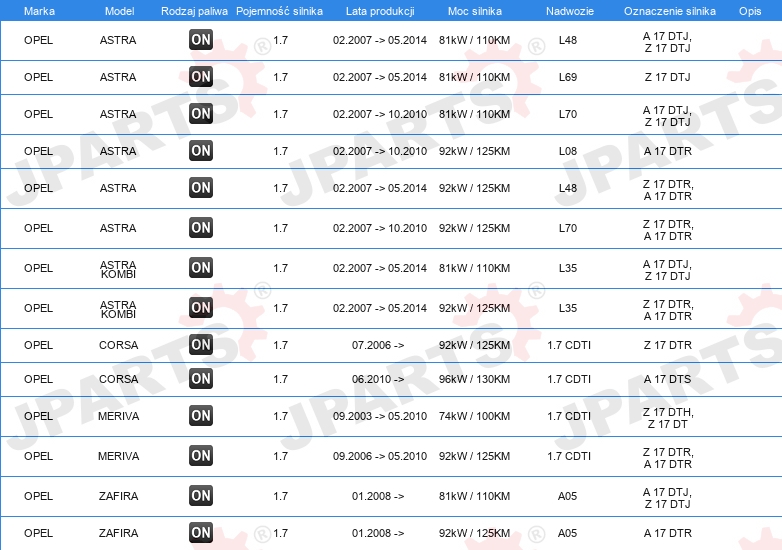782x550 pixels.
Task: Click the Model column header
Action: pos(119,11)
